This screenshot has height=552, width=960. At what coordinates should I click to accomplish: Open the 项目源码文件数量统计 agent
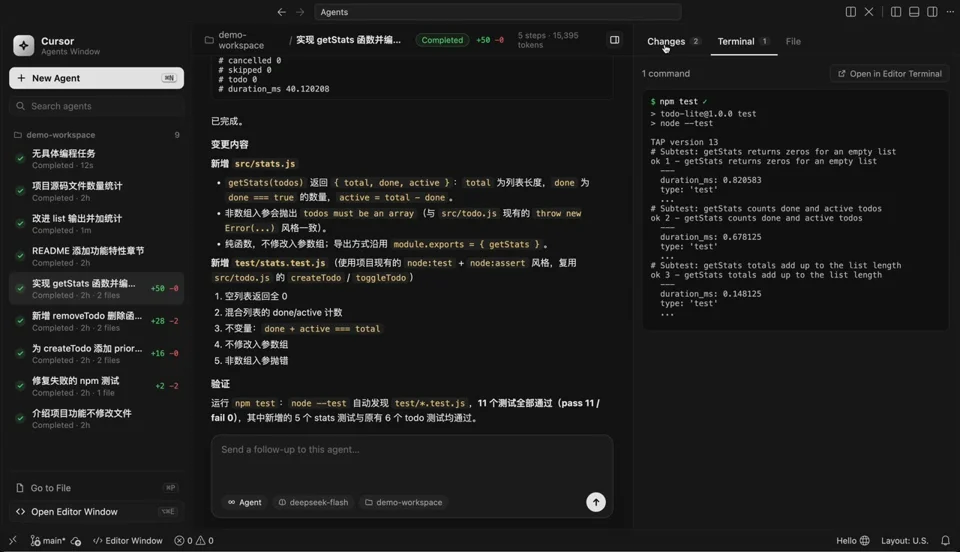[x=96, y=191]
